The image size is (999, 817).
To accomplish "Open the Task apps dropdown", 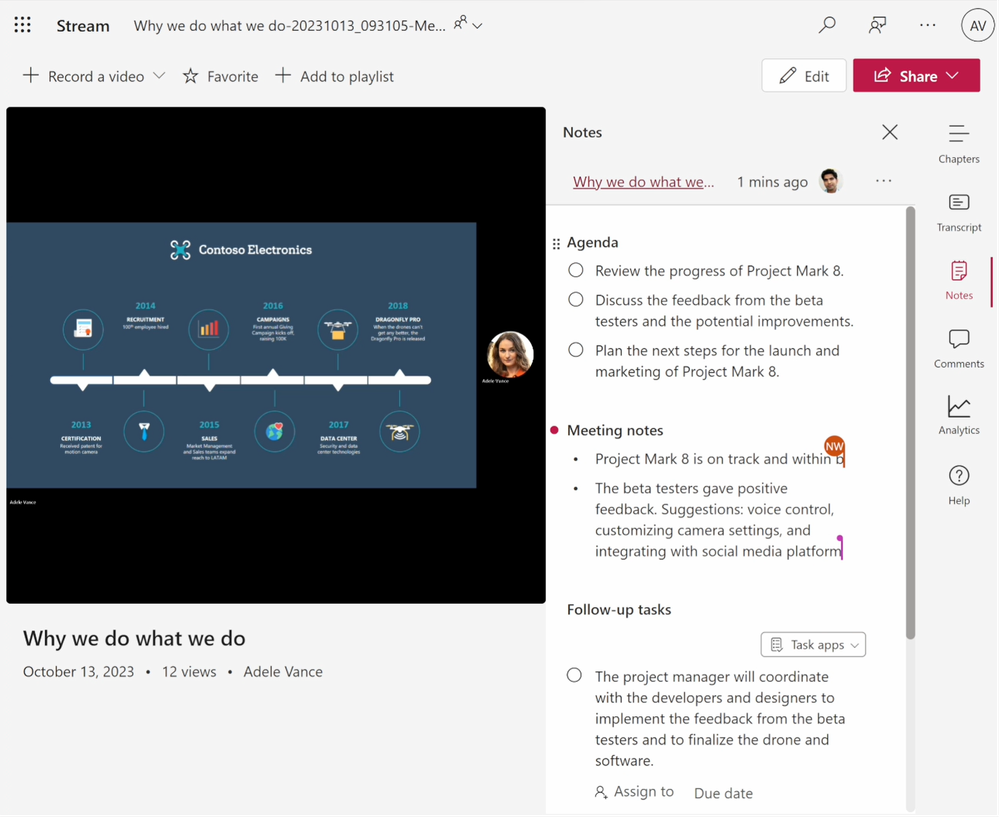I will pos(813,645).
